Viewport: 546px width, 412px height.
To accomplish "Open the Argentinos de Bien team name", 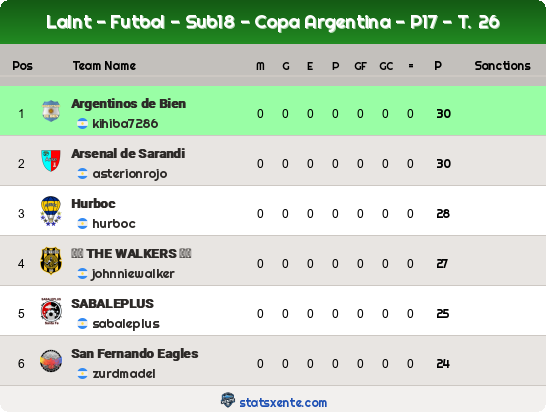I will [x=128, y=104].
